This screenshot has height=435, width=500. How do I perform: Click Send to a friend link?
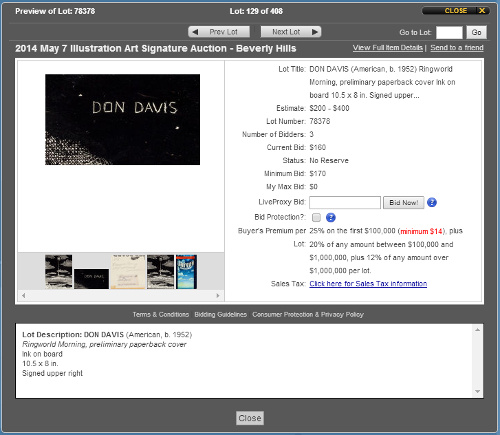click(x=457, y=48)
